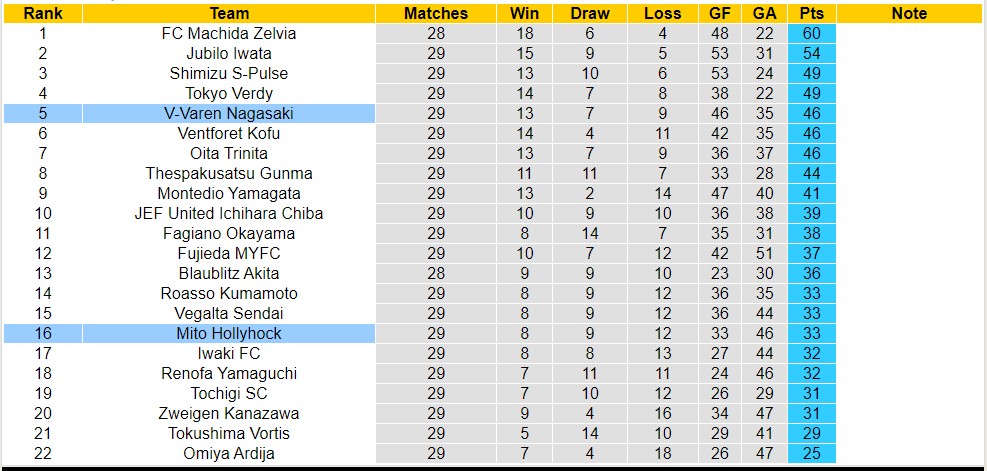Click the Shimizu S-Pulse team name

point(229,73)
